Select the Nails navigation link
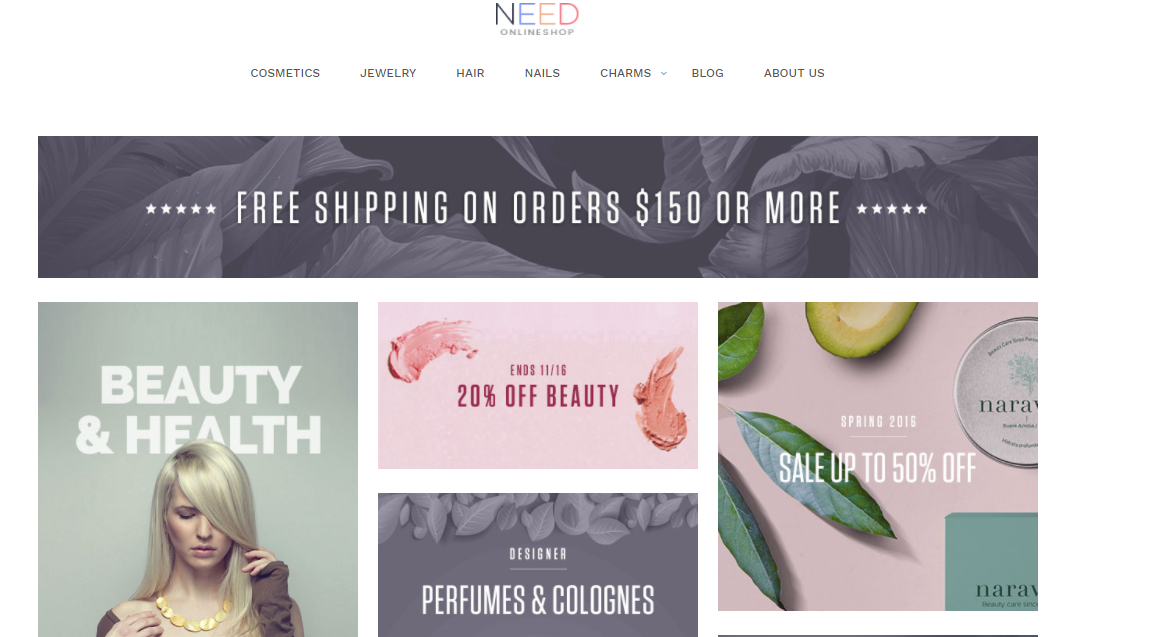Viewport: 1170px width, 637px height. click(542, 73)
